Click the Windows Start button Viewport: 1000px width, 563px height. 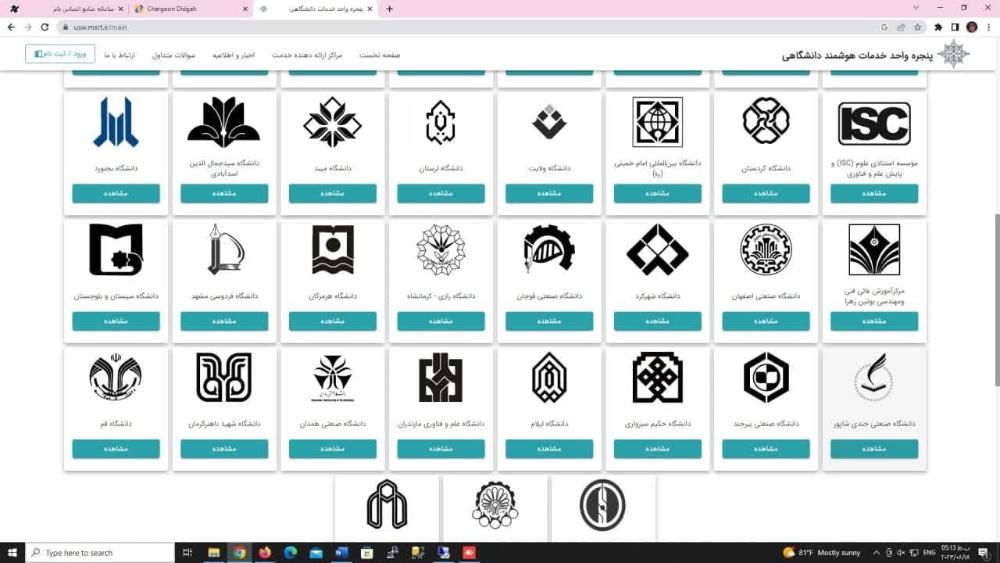12,552
